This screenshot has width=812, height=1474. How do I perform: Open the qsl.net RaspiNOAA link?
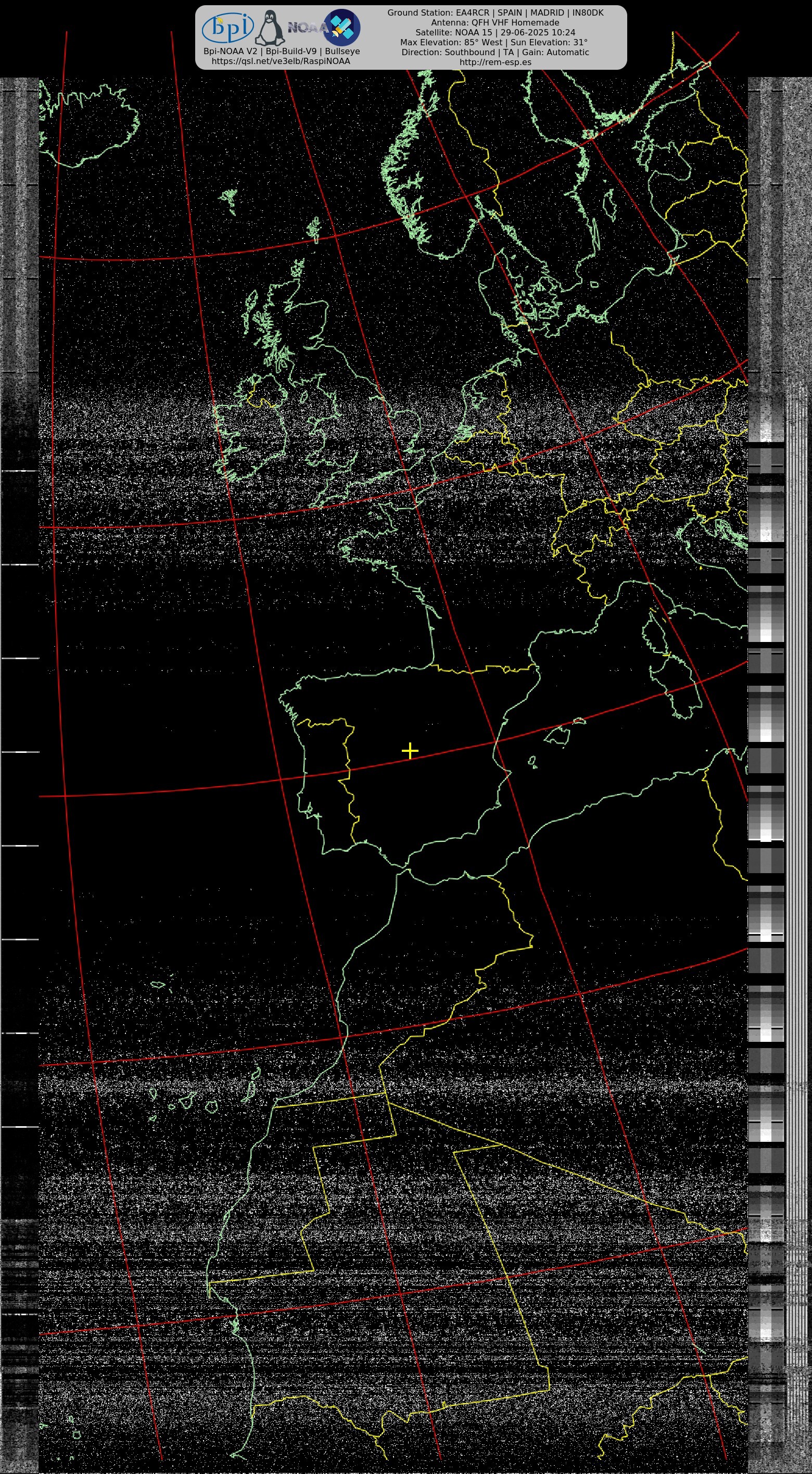click(281, 61)
